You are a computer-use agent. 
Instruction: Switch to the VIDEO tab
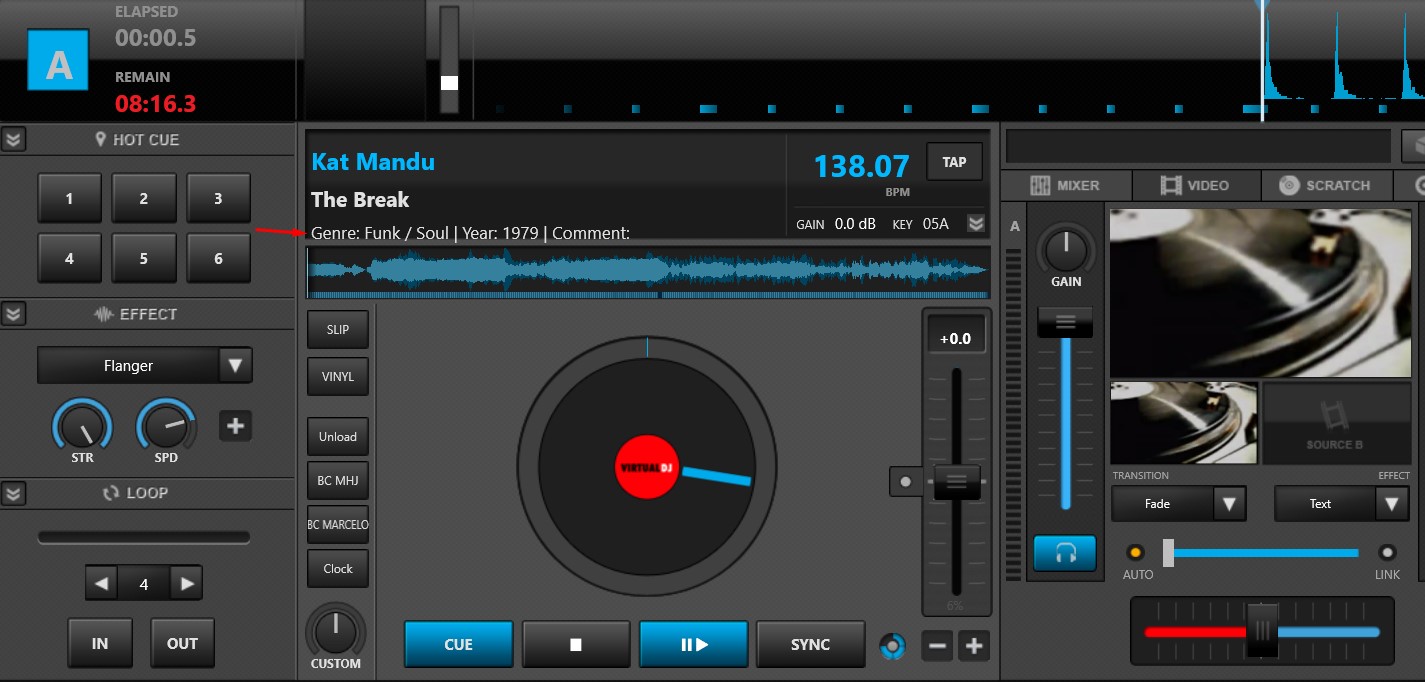tap(1195, 185)
